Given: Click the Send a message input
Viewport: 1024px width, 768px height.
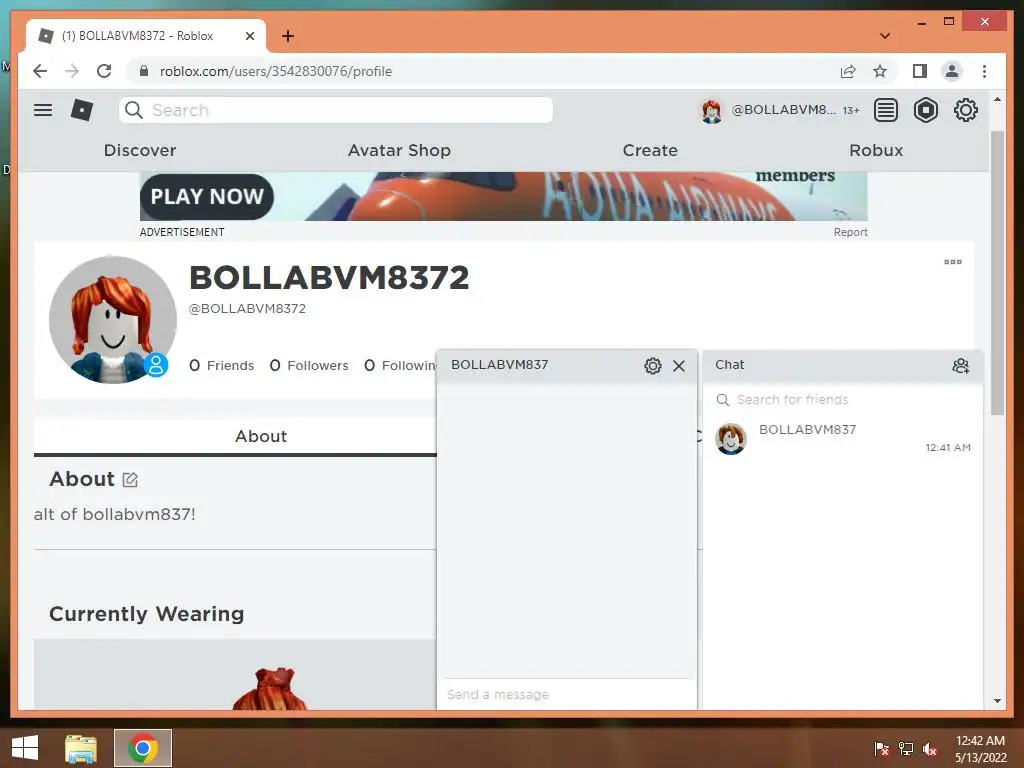Looking at the screenshot, I should coord(567,694).
